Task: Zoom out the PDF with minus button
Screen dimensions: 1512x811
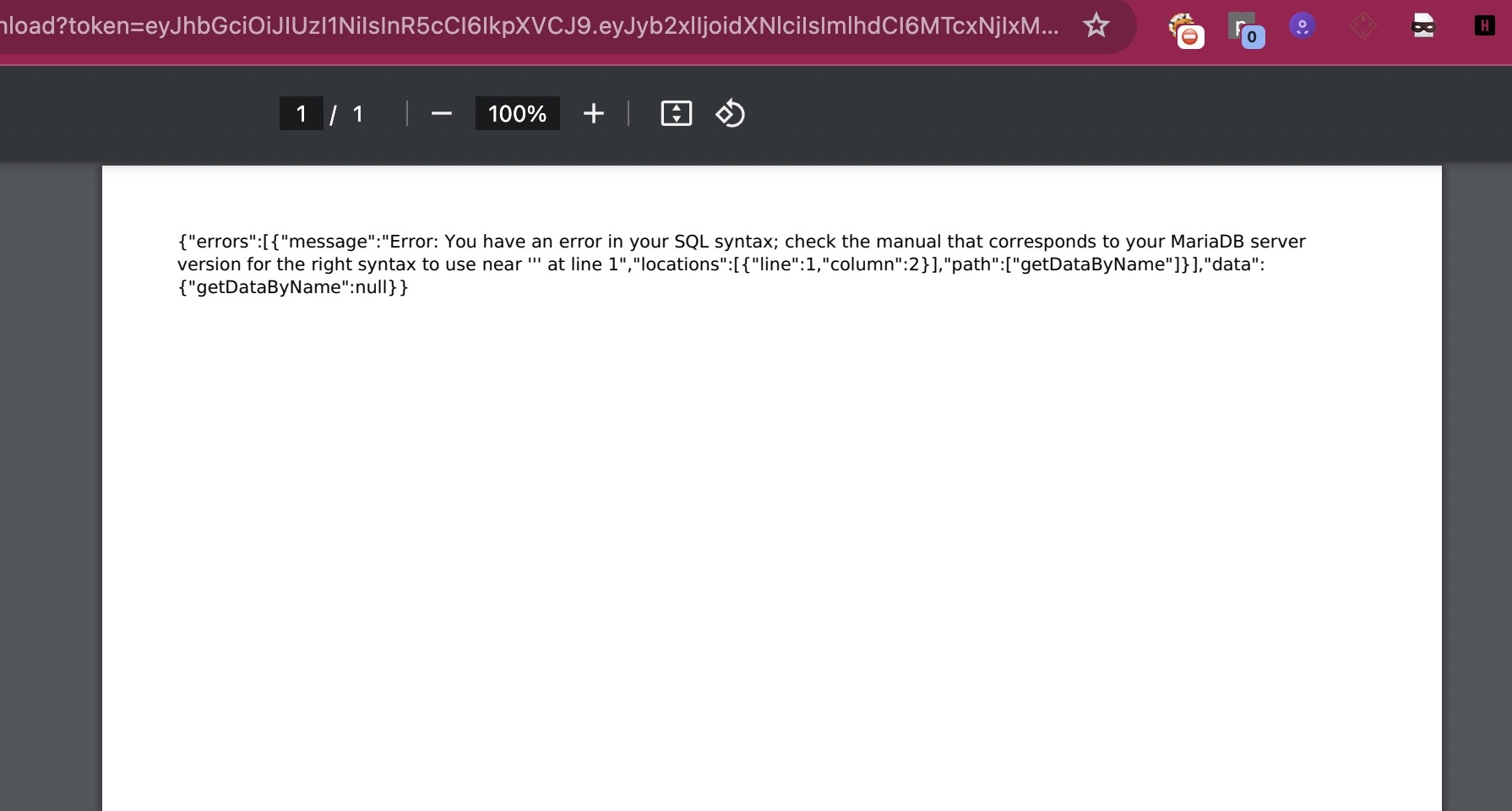Action: [x=441, y=113]
